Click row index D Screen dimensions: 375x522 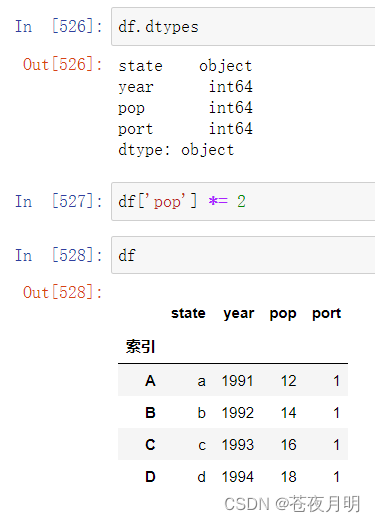[150, 477]
